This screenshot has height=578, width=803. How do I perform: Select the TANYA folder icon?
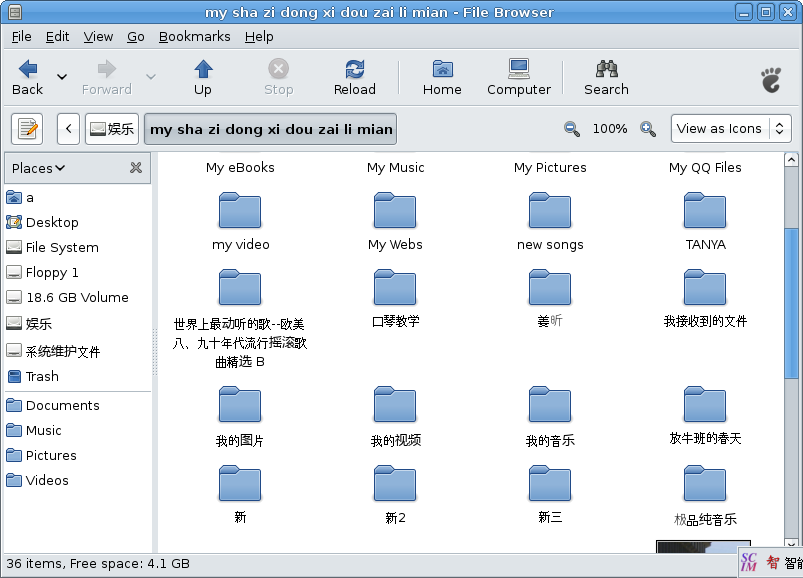pos(705,210)
